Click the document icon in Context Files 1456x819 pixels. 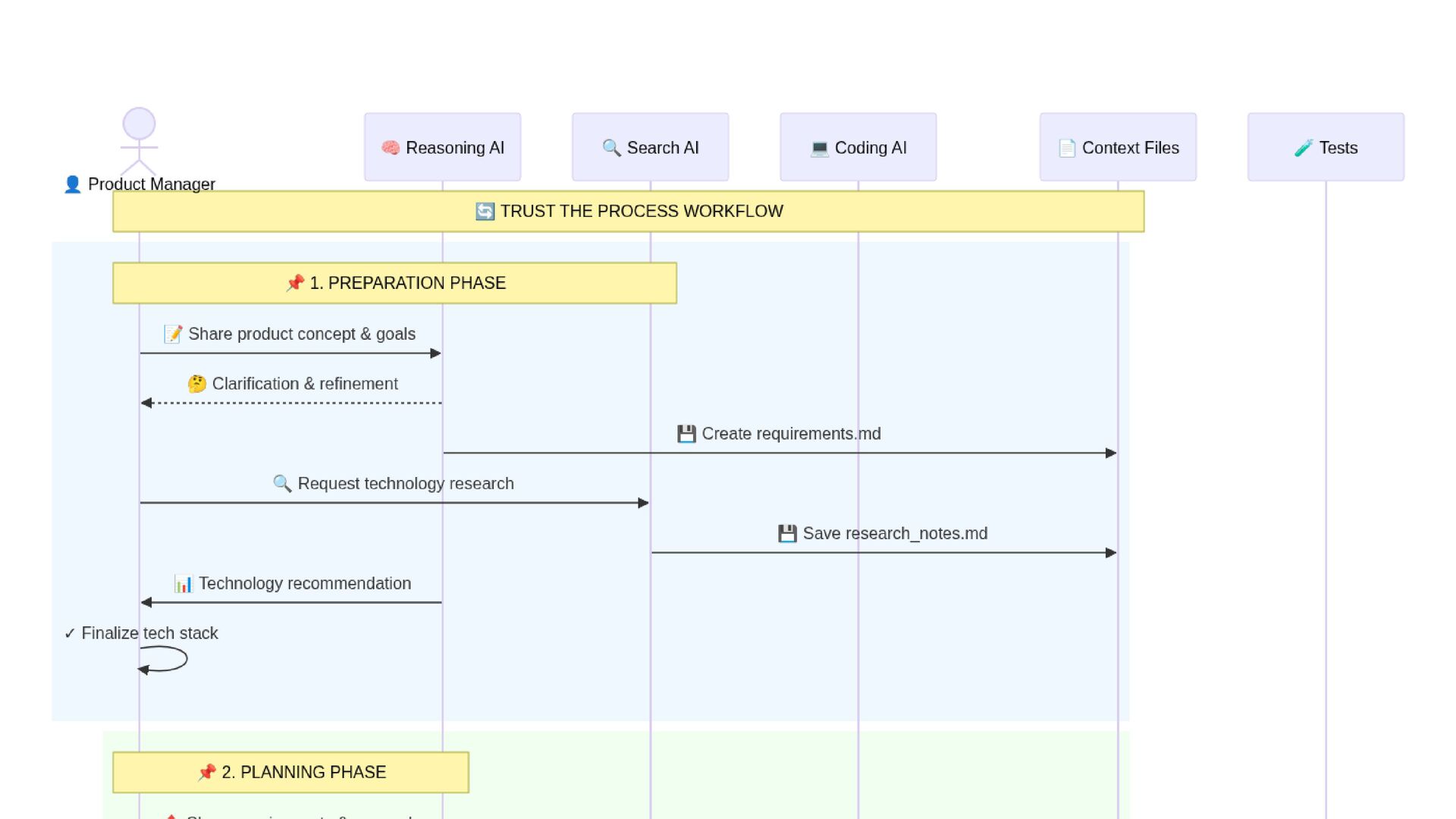click(1067, 148)
